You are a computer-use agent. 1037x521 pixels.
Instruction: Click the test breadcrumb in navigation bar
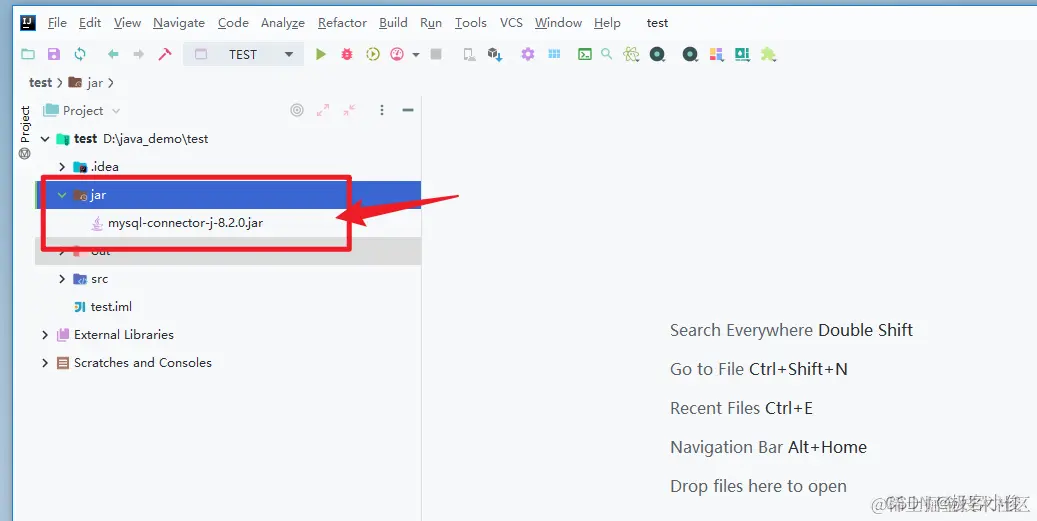coord(40,83)
